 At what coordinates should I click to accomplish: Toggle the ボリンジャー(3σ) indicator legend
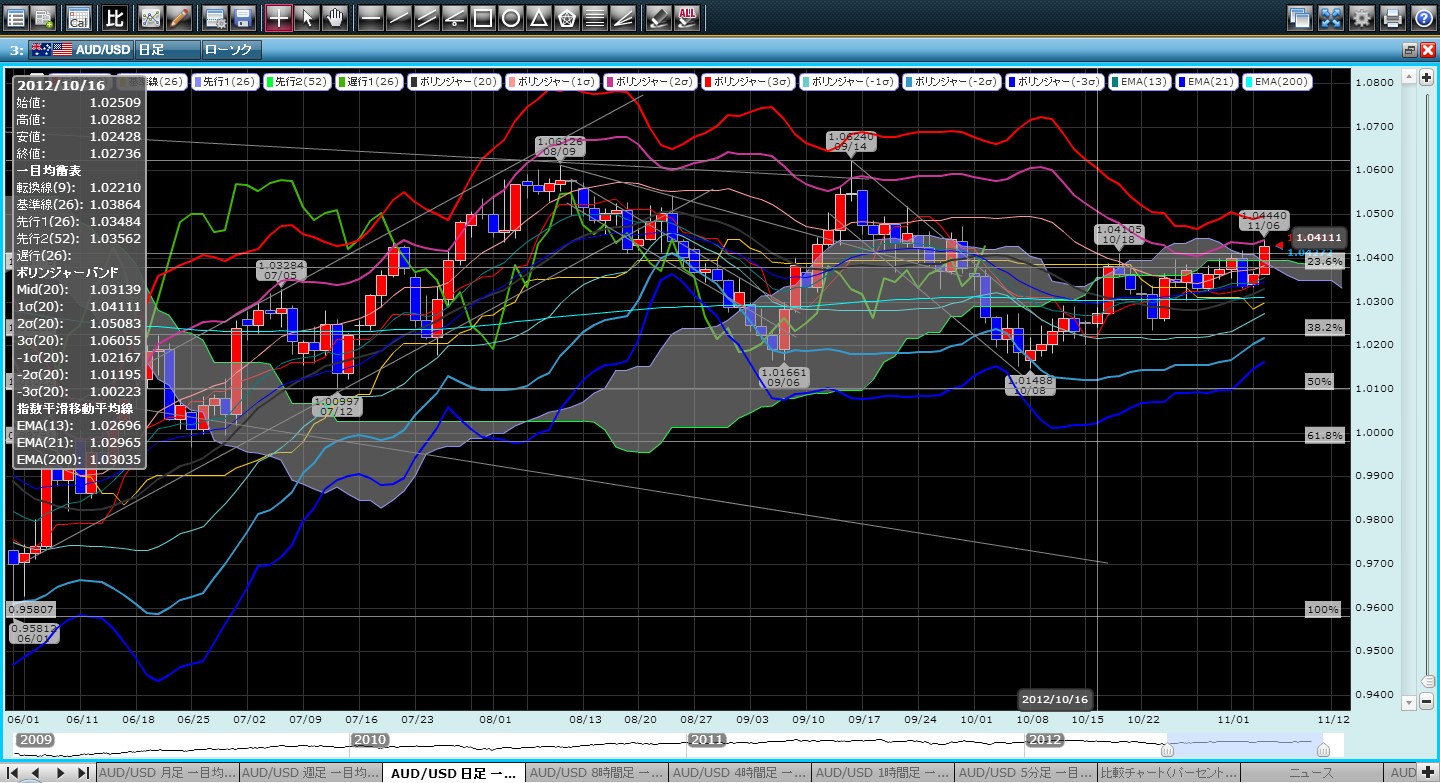point(745,82)
